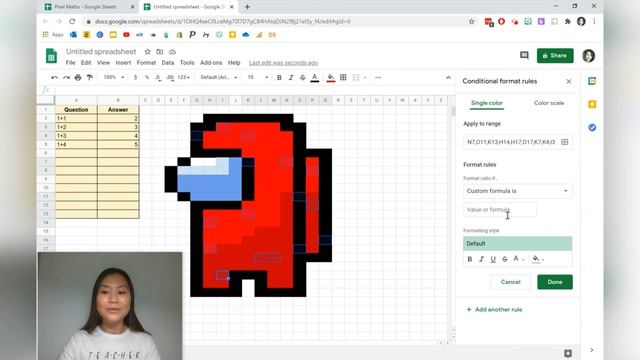This screenshot has height=360, width=640.
Task: Expand merge cells options arrow
Action: pos(365,78)
